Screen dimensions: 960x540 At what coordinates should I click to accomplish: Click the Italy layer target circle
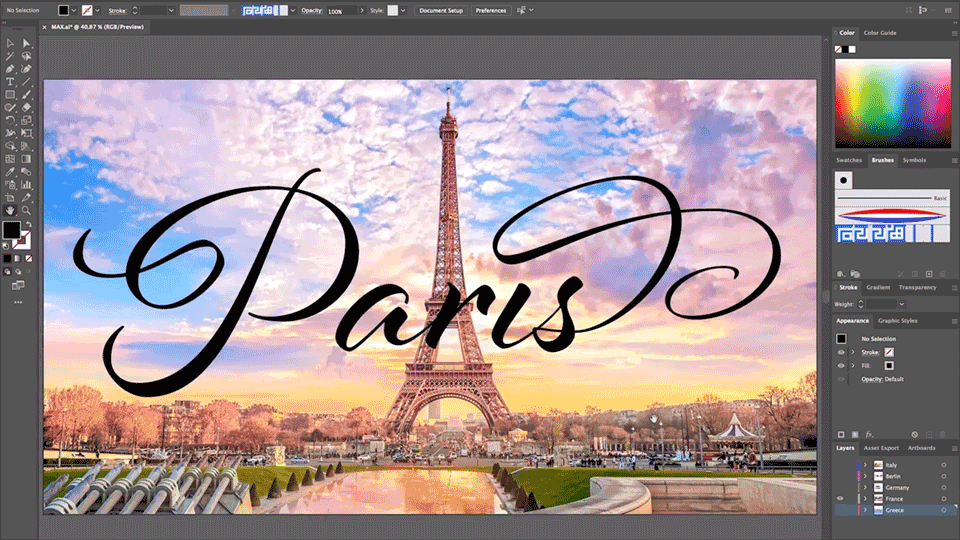(943, 465)
